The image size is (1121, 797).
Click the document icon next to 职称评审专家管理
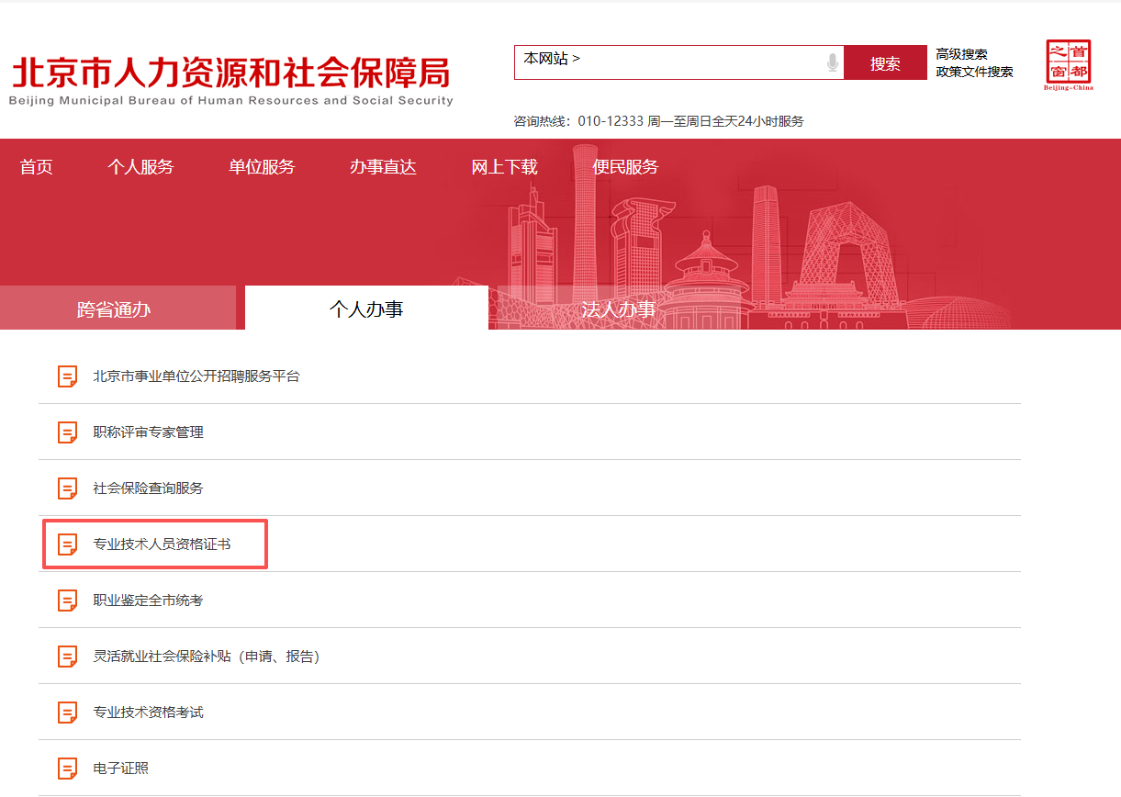(x=67, y=431)
